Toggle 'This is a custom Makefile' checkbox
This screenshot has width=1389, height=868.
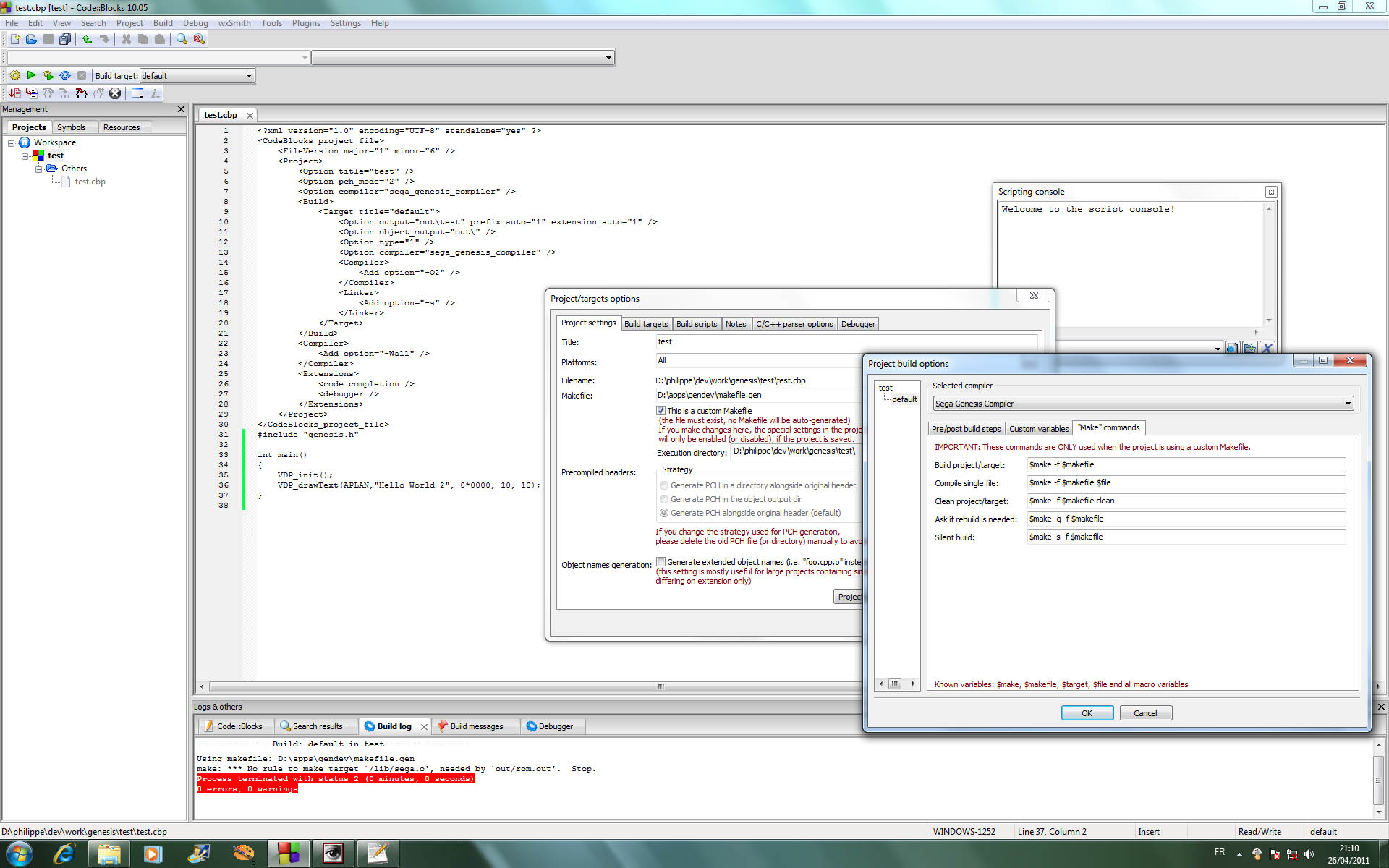coord(660,411)
